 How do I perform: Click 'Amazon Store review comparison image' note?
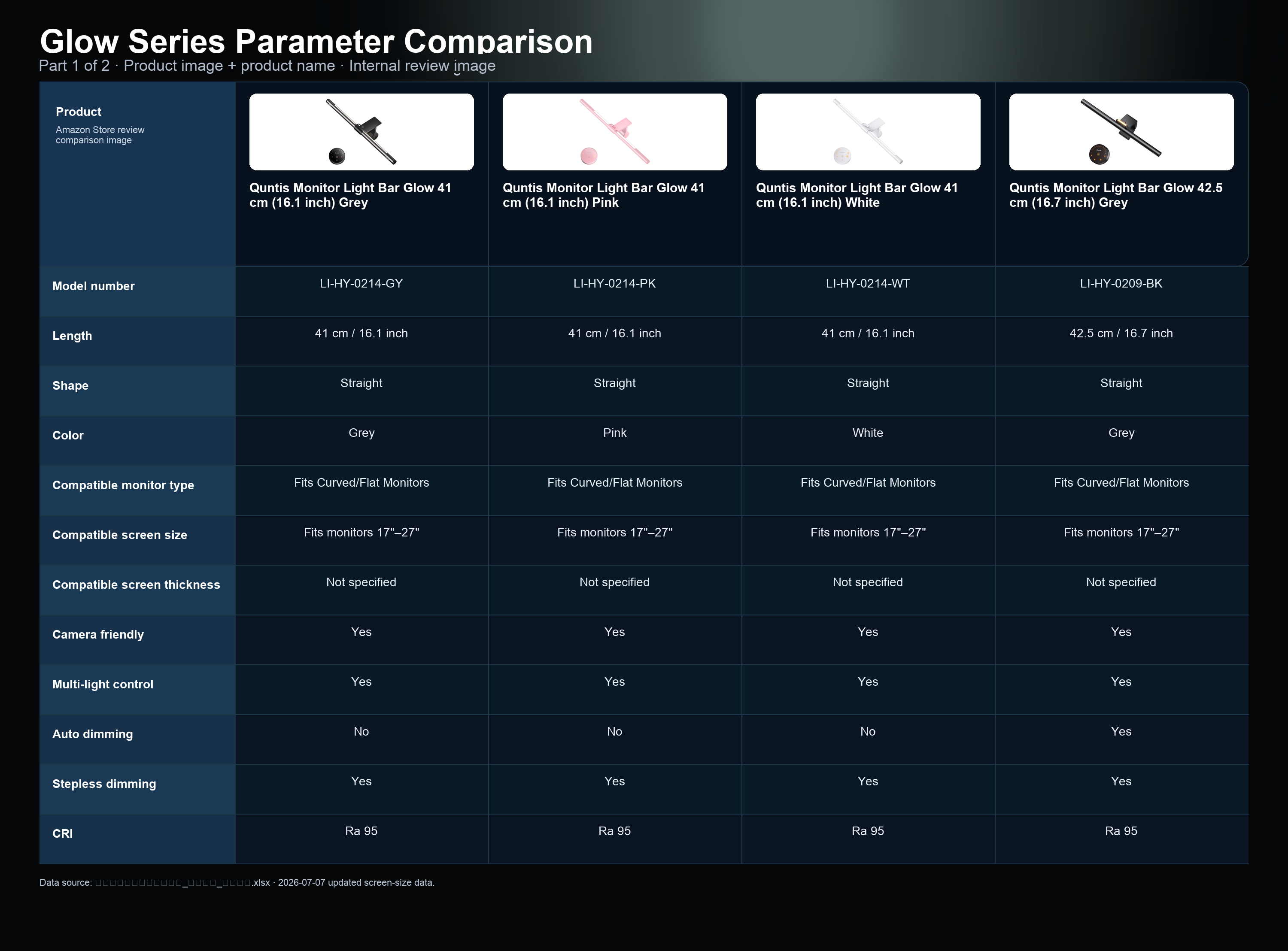click(x=100, y=135)
